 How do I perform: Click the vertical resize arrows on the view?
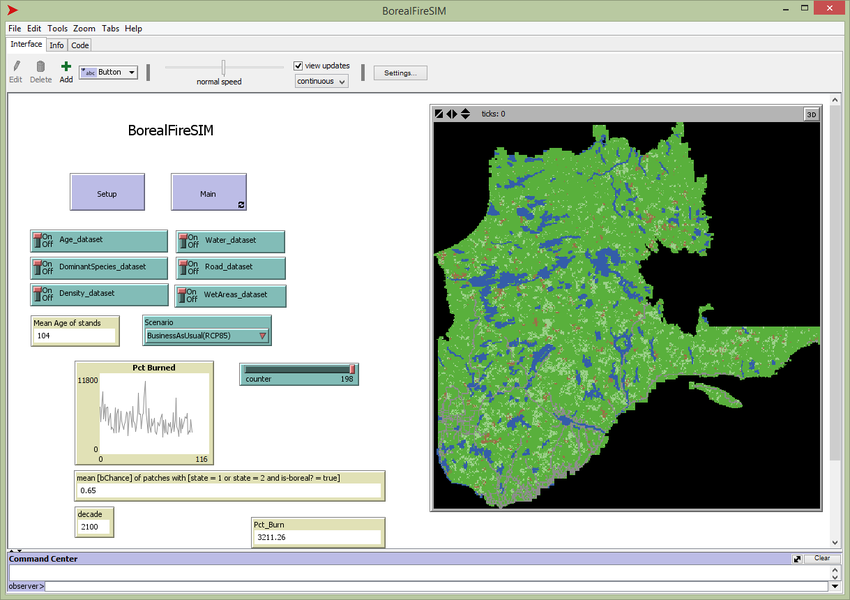click(464, 114)
